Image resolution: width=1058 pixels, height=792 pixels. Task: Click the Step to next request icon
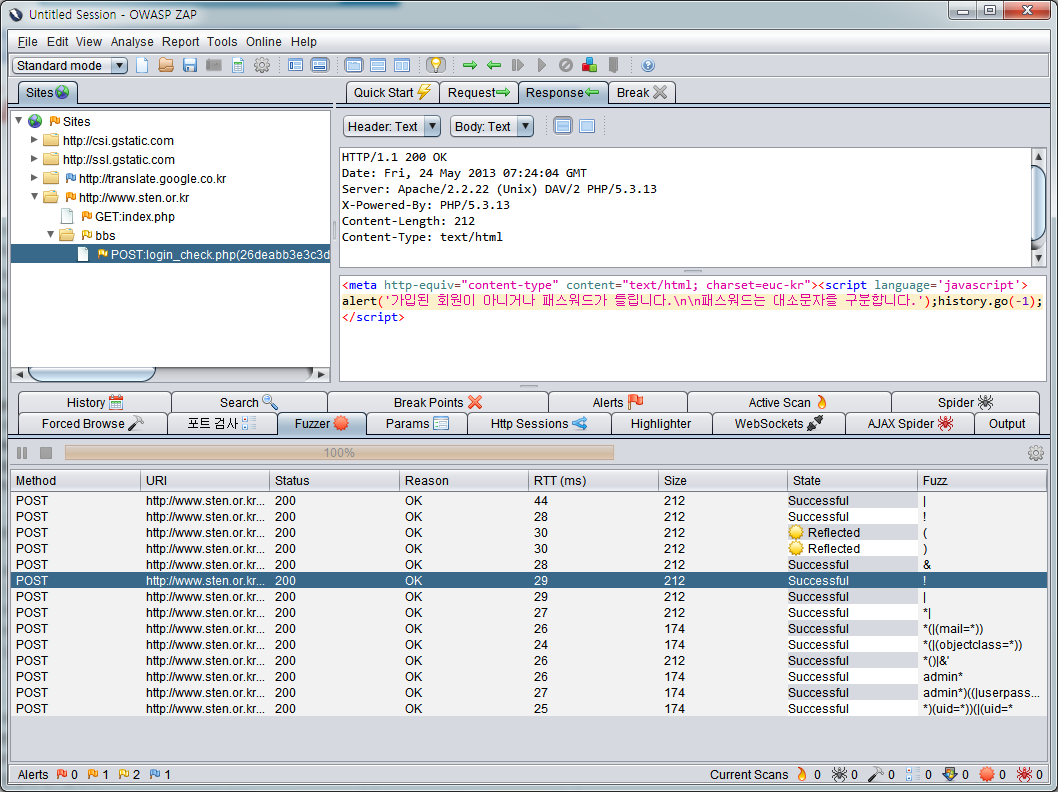[x=518, y=65]
